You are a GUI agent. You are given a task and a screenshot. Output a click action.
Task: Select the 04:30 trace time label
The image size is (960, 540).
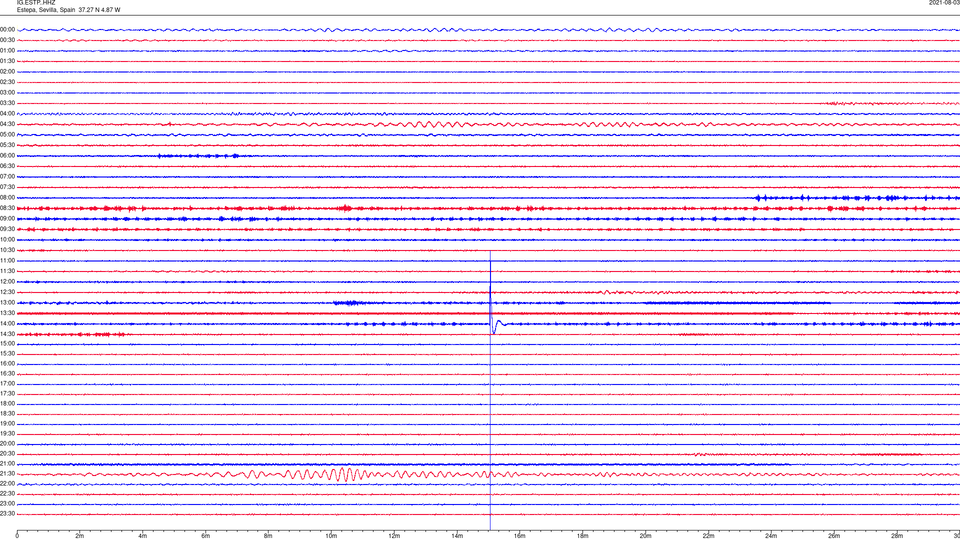[x=7, y=124]
